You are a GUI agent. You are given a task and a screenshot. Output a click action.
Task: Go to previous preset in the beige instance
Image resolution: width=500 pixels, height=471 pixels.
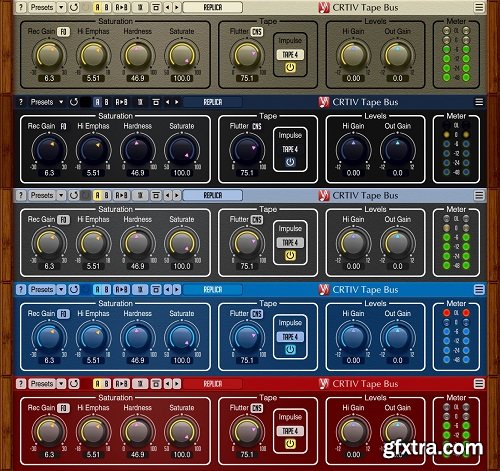[168, 7]
